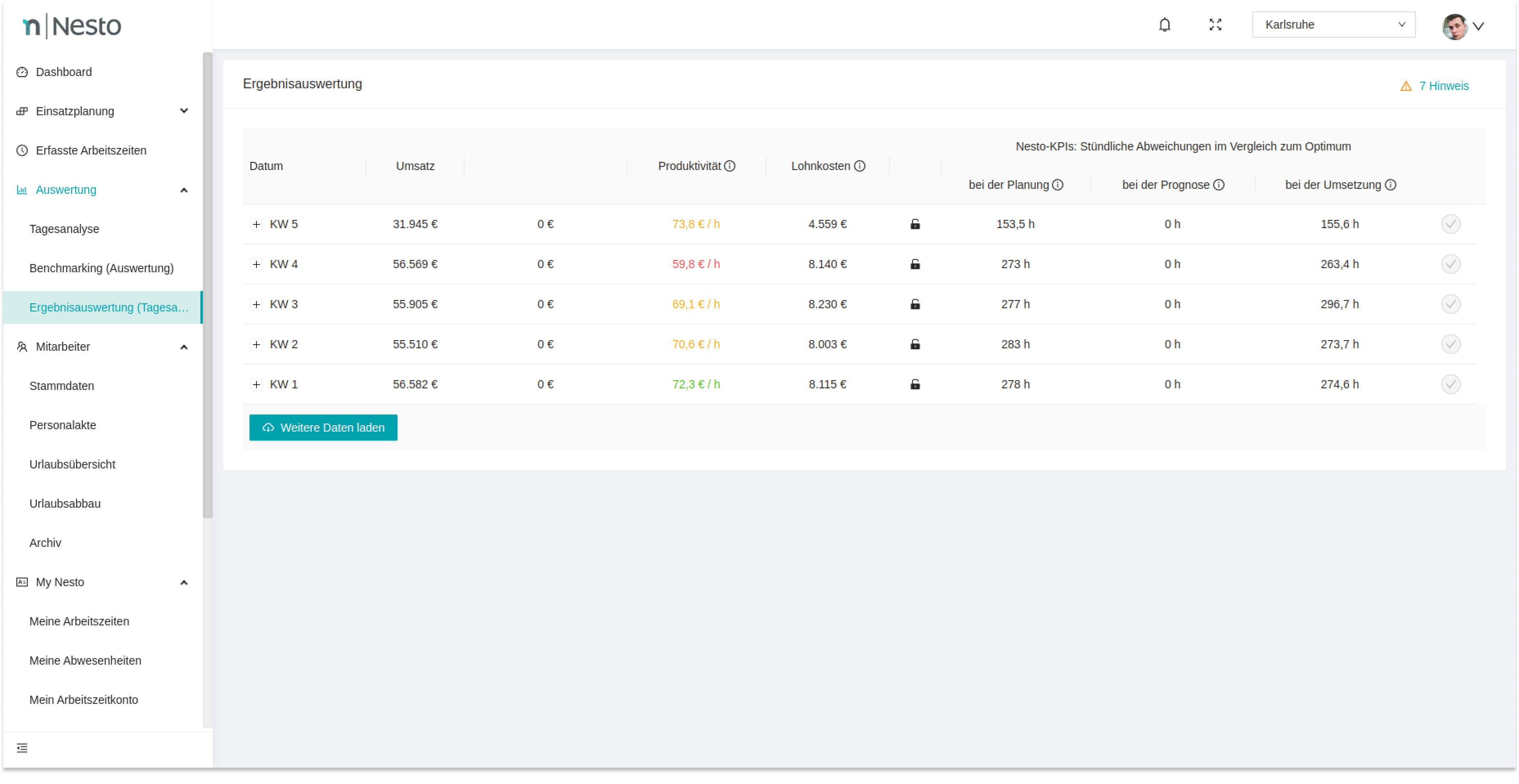Show info for Lohnkosten column
Screen dimensions: 1519x784
[859, 166]
